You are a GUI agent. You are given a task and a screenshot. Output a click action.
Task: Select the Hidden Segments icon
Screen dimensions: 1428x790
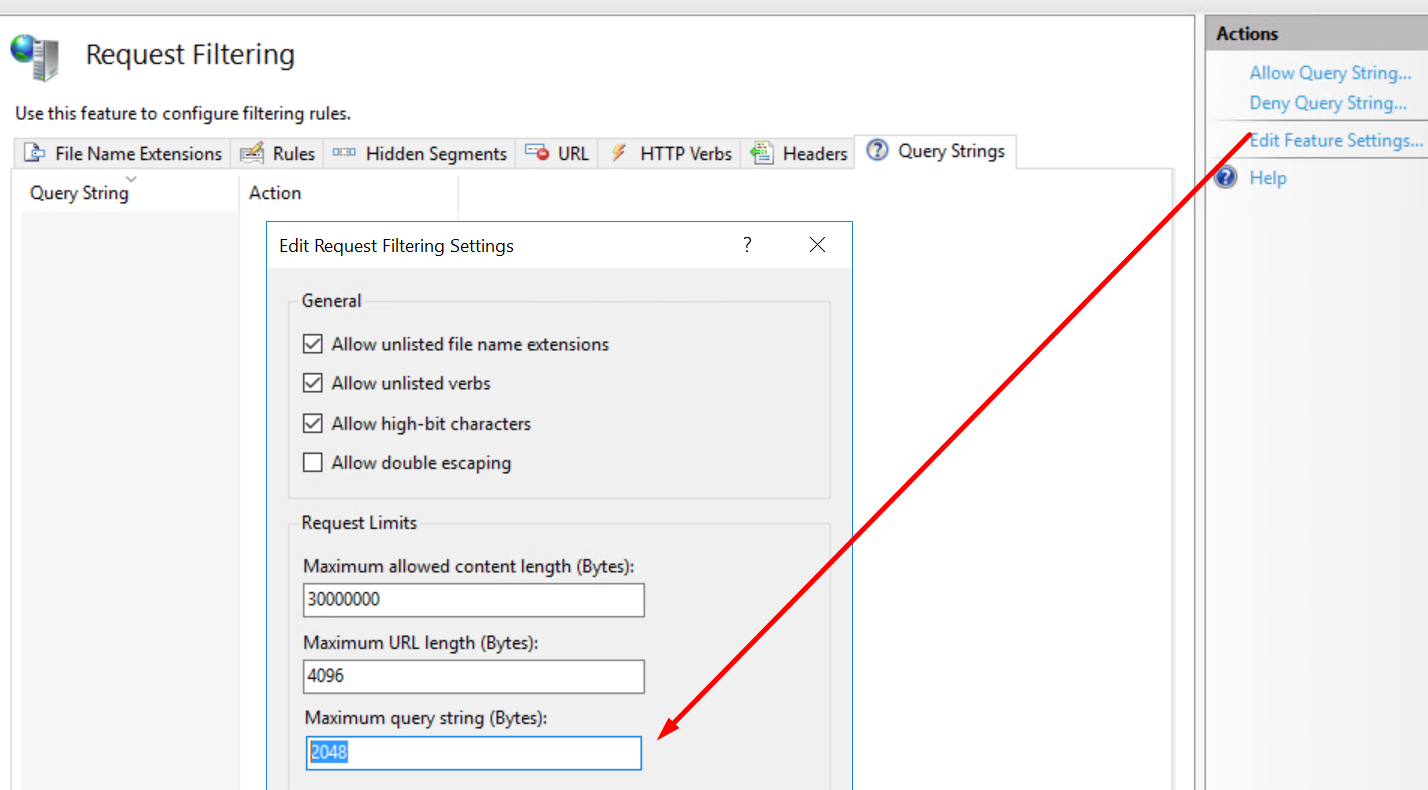coord(343,153)
